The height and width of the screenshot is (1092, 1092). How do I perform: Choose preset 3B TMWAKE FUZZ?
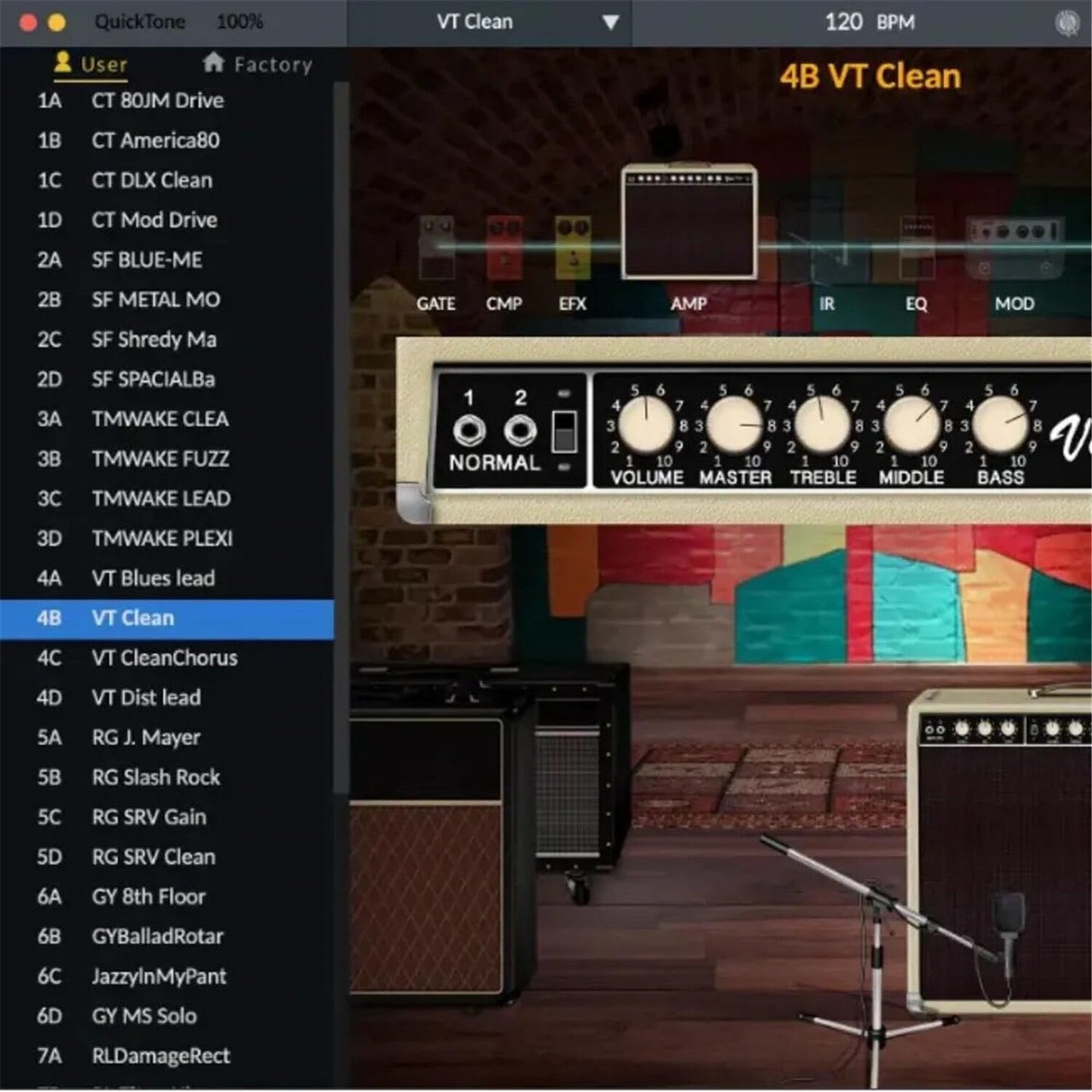(160, 459)
